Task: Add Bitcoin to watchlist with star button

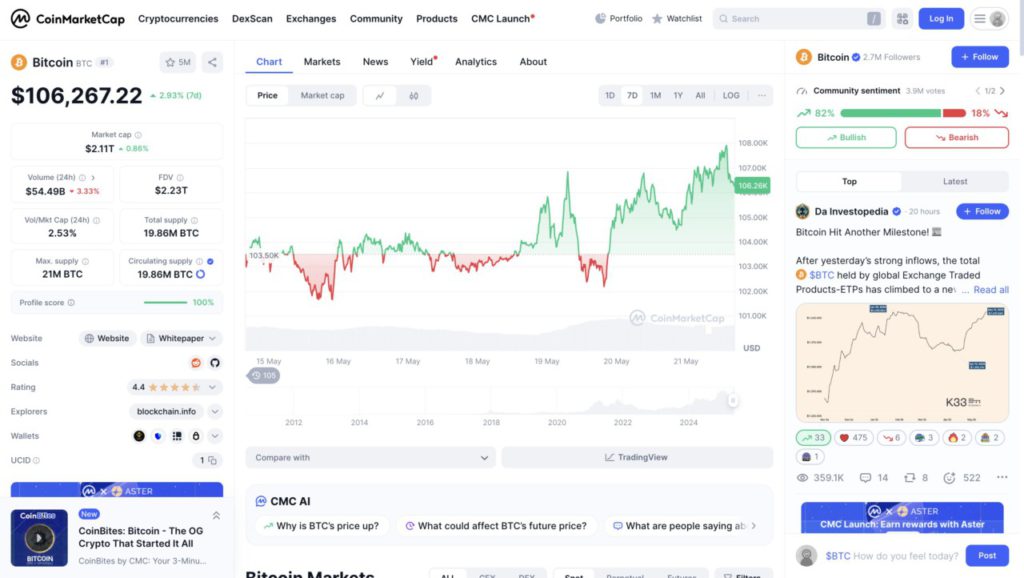Action: tap(177, 62)
